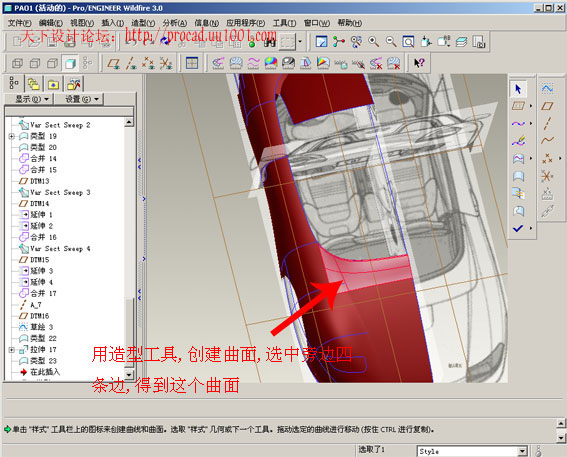Image resolution: width=567 pixels, height=457 pixels.
Task: Open the 显示 dropdown in model tree
Action: [31, 99]
